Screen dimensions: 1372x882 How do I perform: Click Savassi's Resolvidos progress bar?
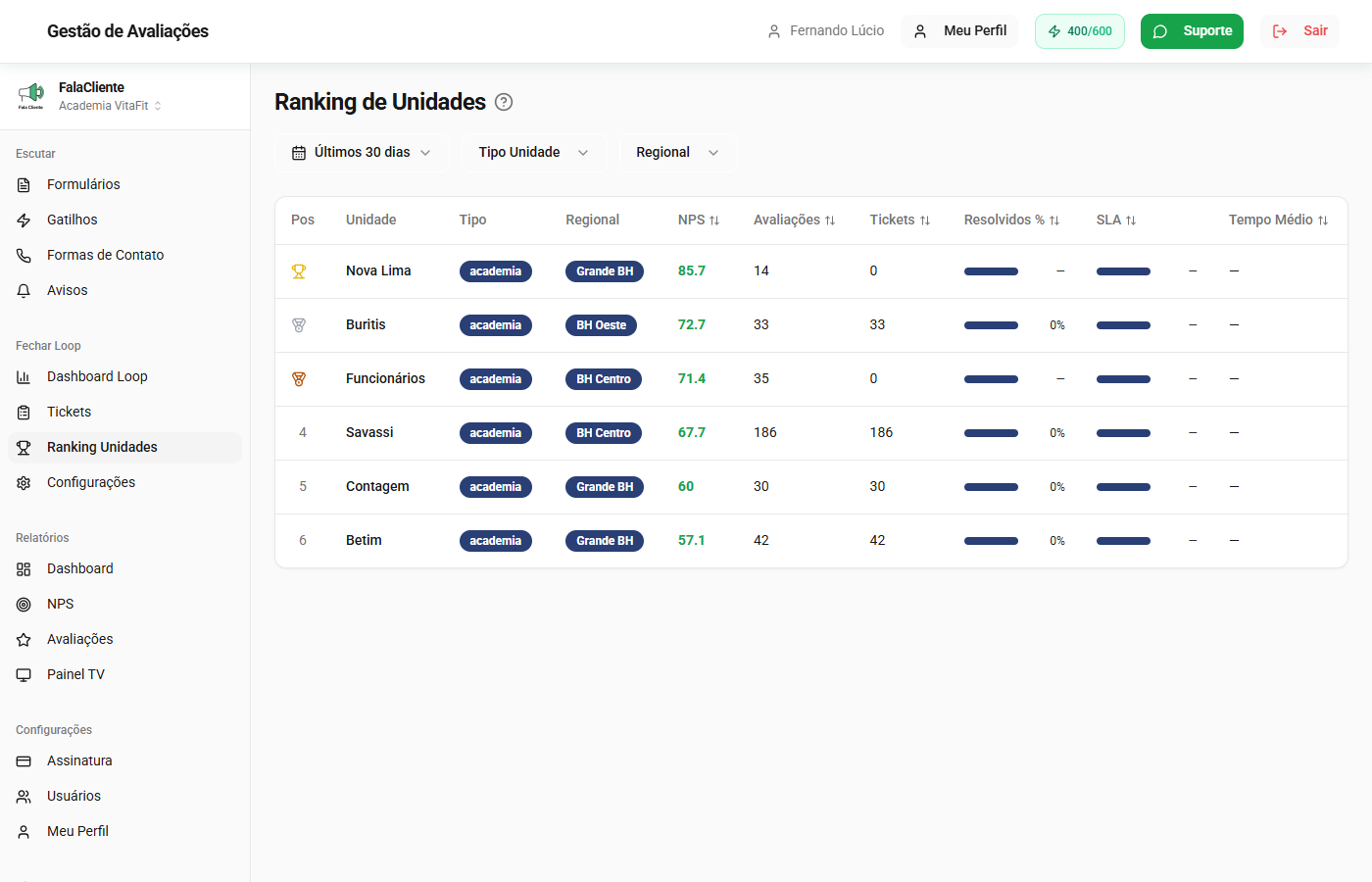click(x=991, y=433)
